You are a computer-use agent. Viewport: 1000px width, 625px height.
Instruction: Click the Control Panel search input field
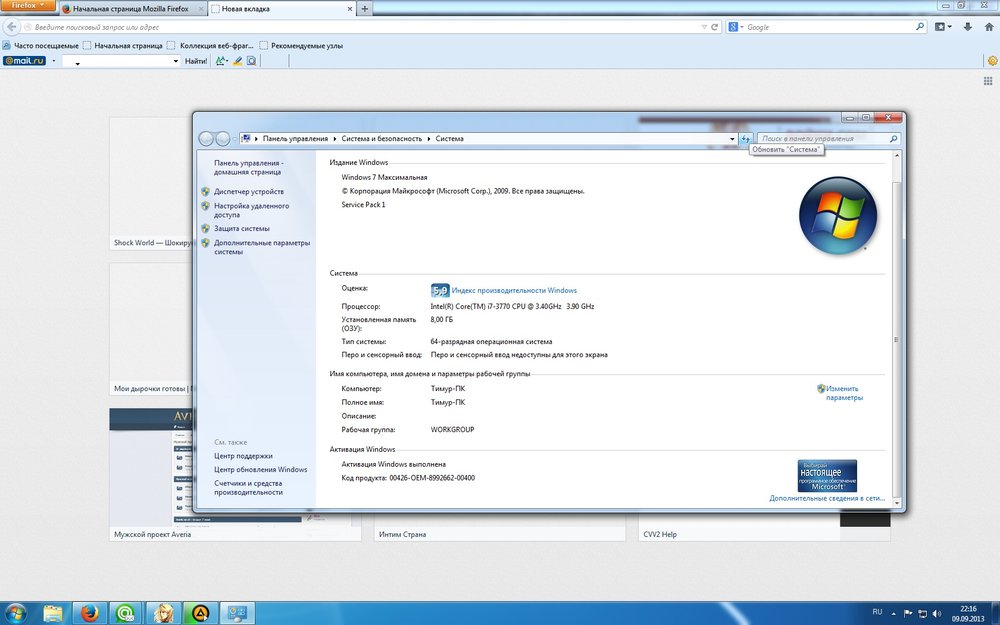tap(822, 139)
